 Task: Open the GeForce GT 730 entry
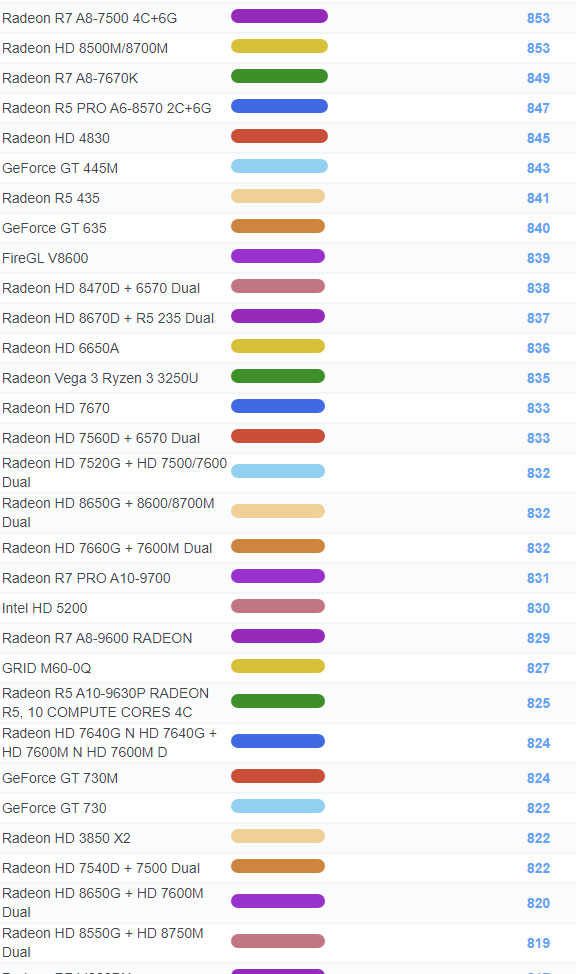55,808
